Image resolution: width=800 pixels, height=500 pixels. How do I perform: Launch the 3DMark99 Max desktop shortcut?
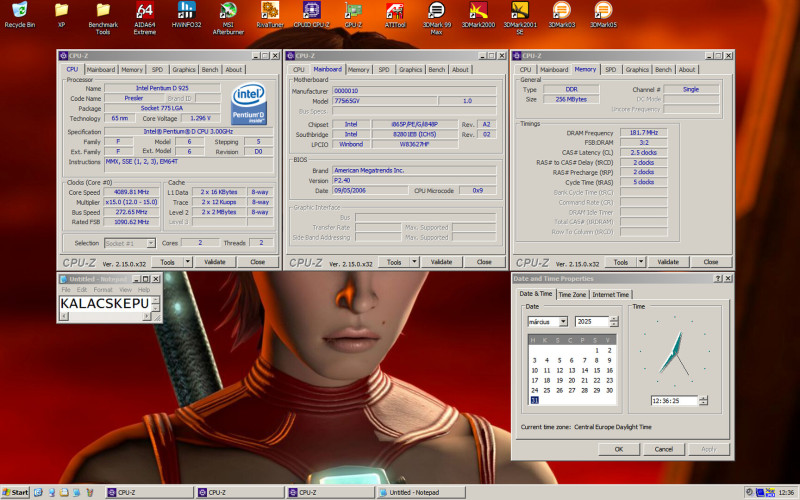[x=437, y=18]
